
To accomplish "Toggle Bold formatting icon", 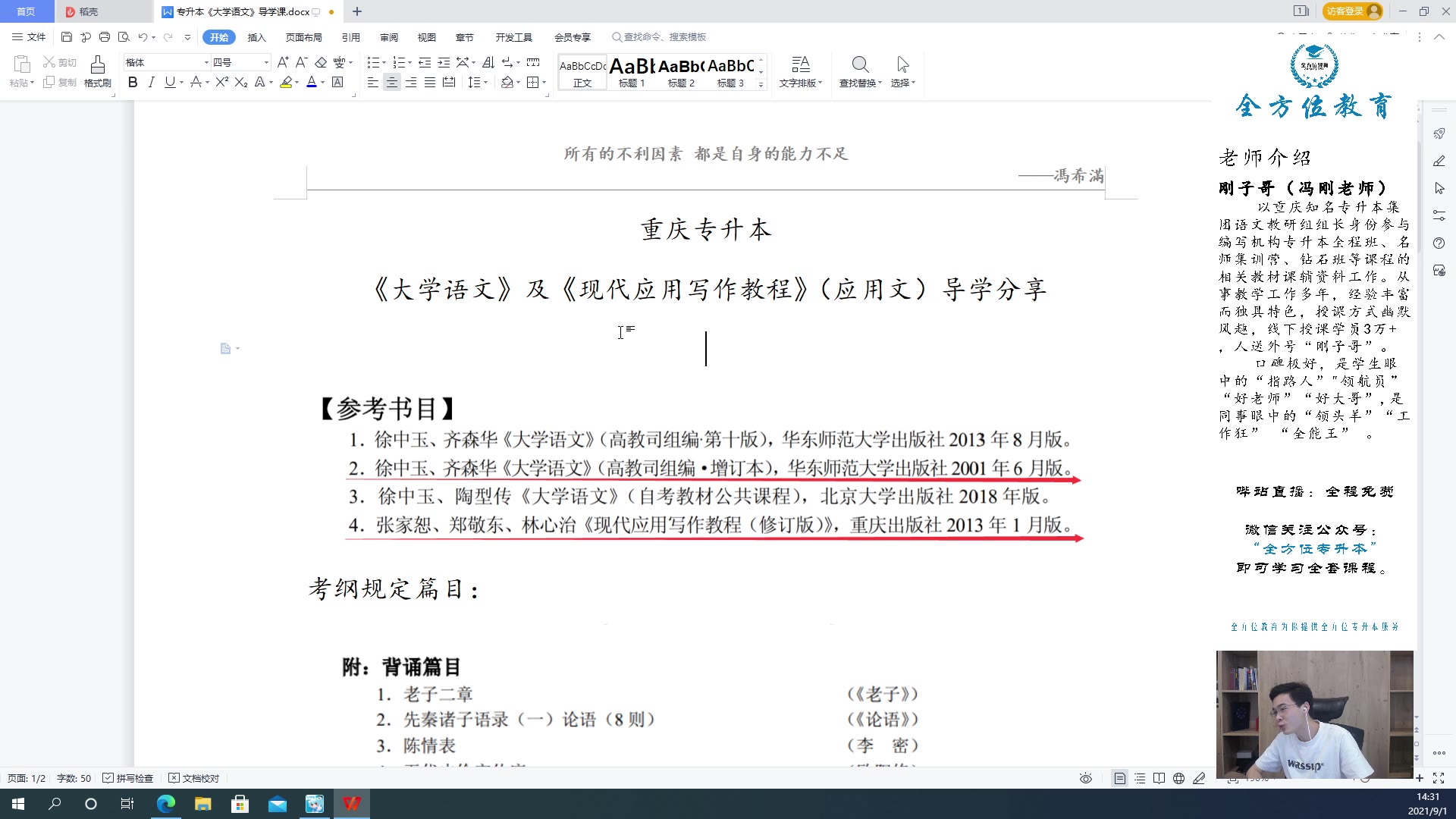I will pyautogui.click(x=132, y=83).
